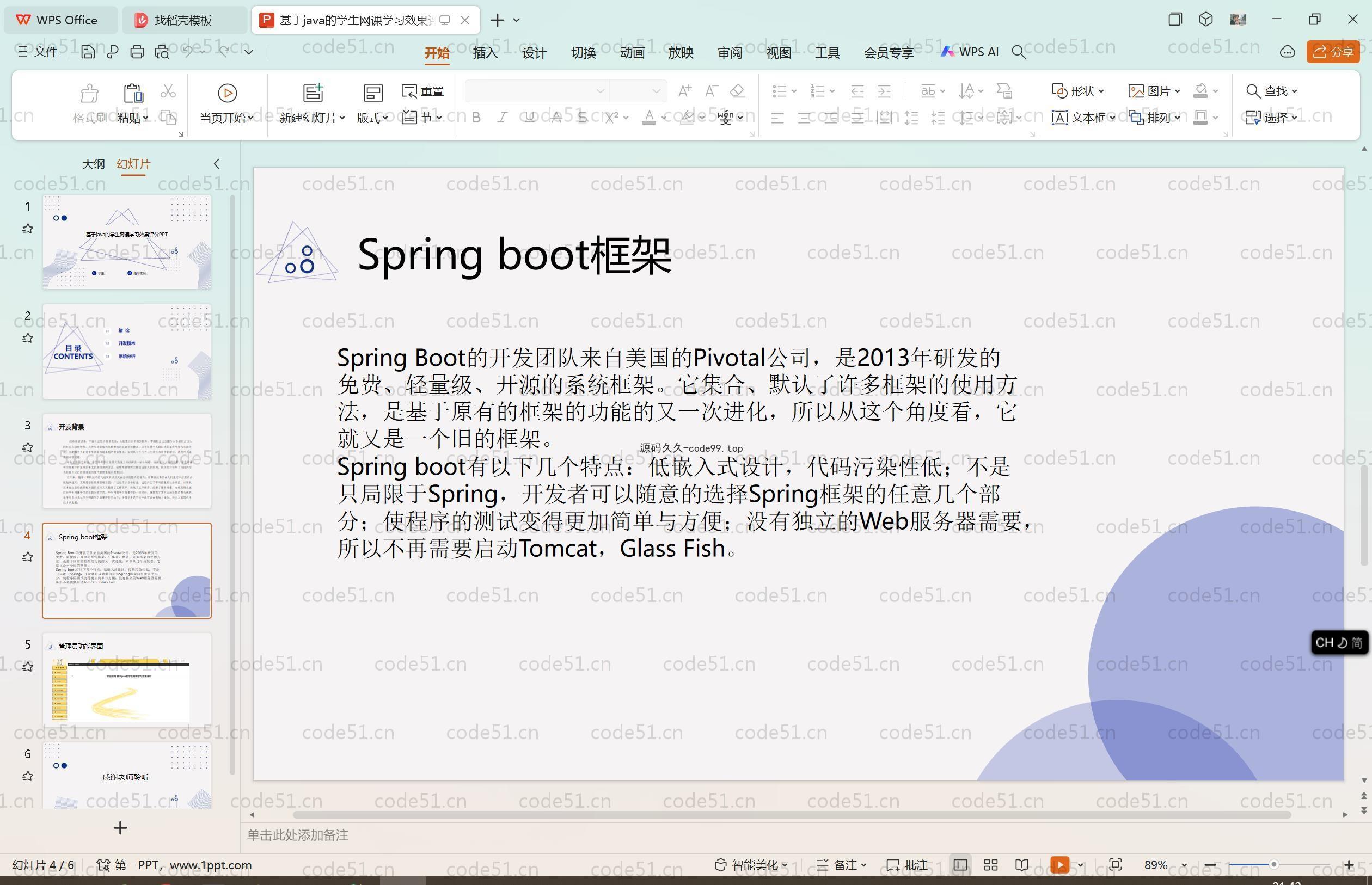
Task: Click the increase indent icon
Action: 884,91
